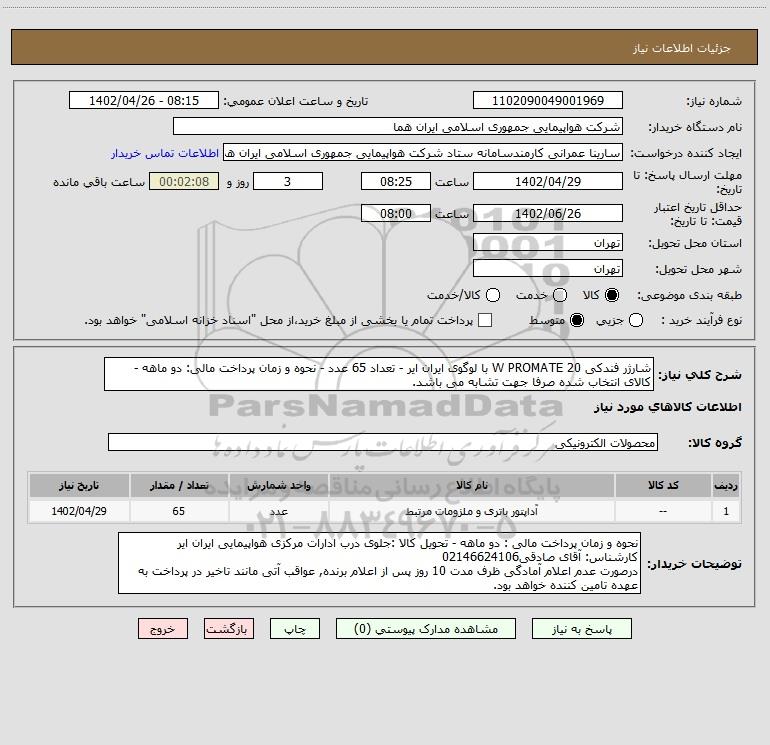Click the request creator field ساربنا عمرانی
Image resolution: width=770 pixels, height=745 pixels.
pos(423,152)
